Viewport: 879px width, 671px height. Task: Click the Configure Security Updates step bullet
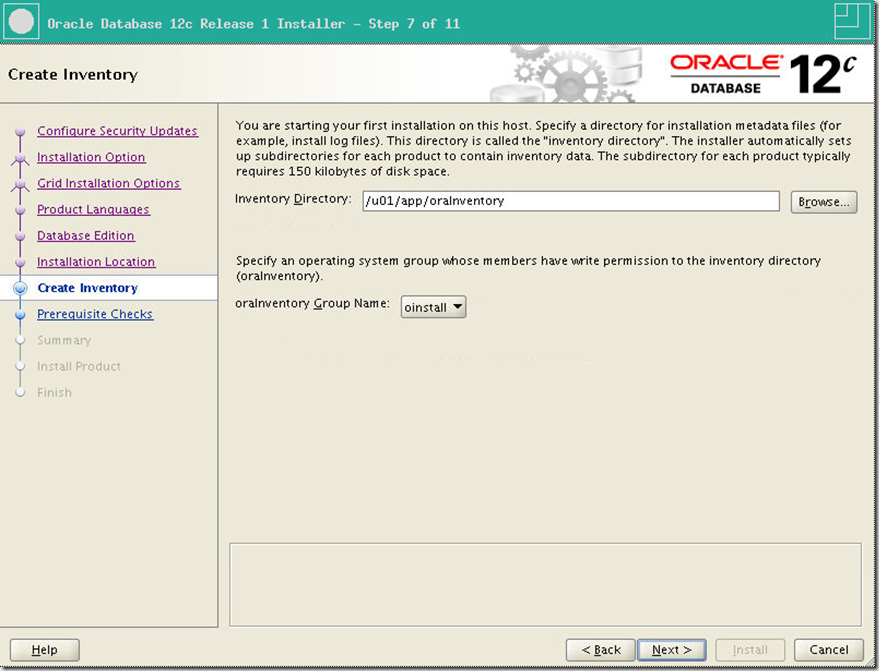point(20,131)
